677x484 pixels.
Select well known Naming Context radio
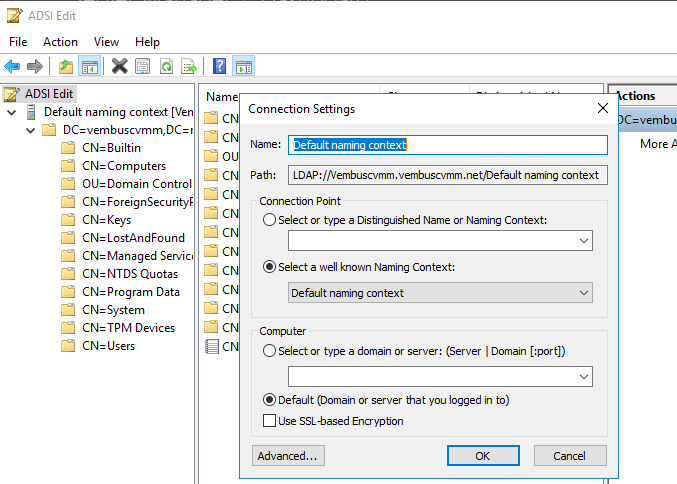(269, 267)
